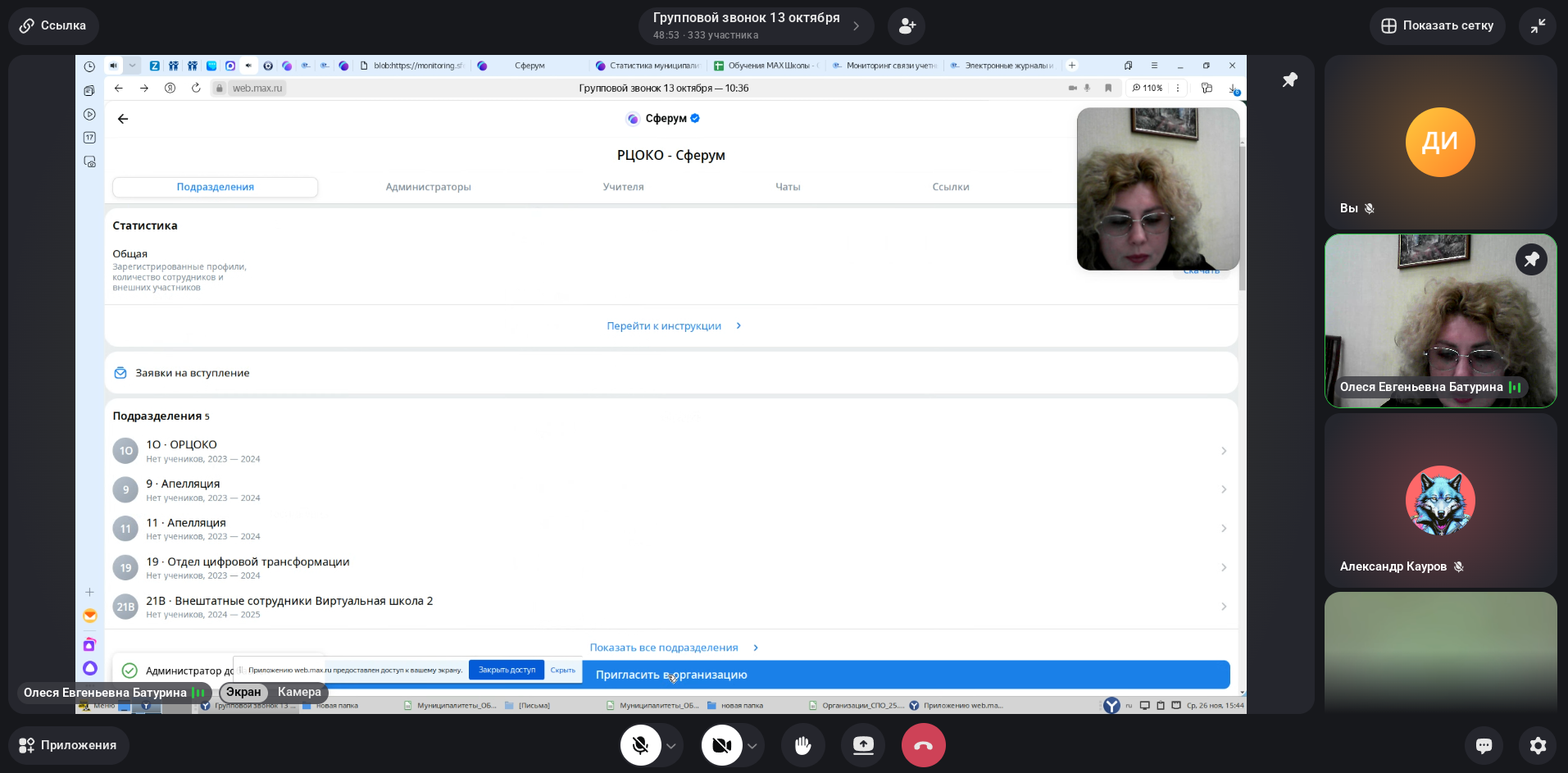Switch shared view to Камера
The image size is (1568, 773).
[299, 692]
